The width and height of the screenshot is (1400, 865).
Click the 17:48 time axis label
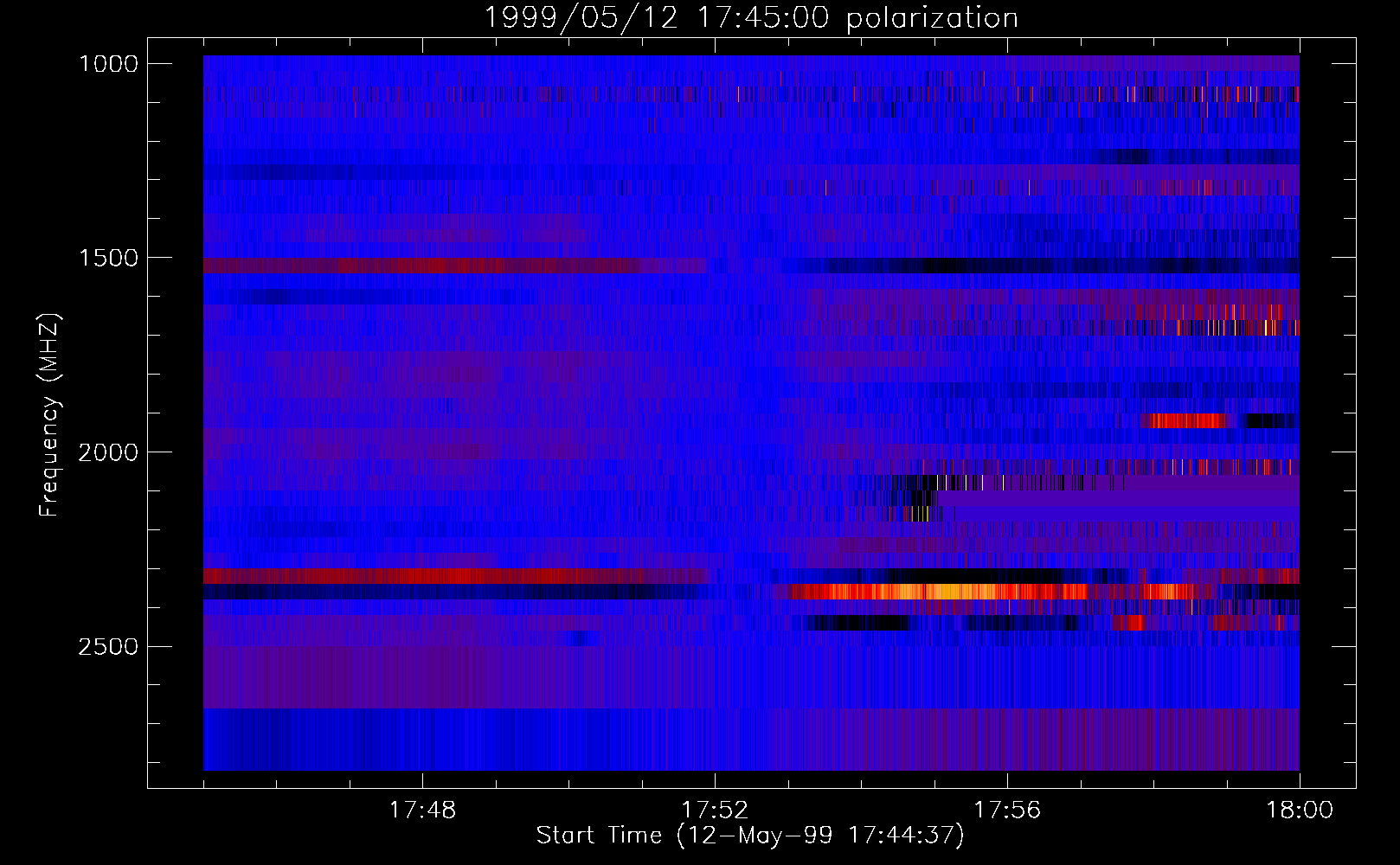[x=422, y=811]
